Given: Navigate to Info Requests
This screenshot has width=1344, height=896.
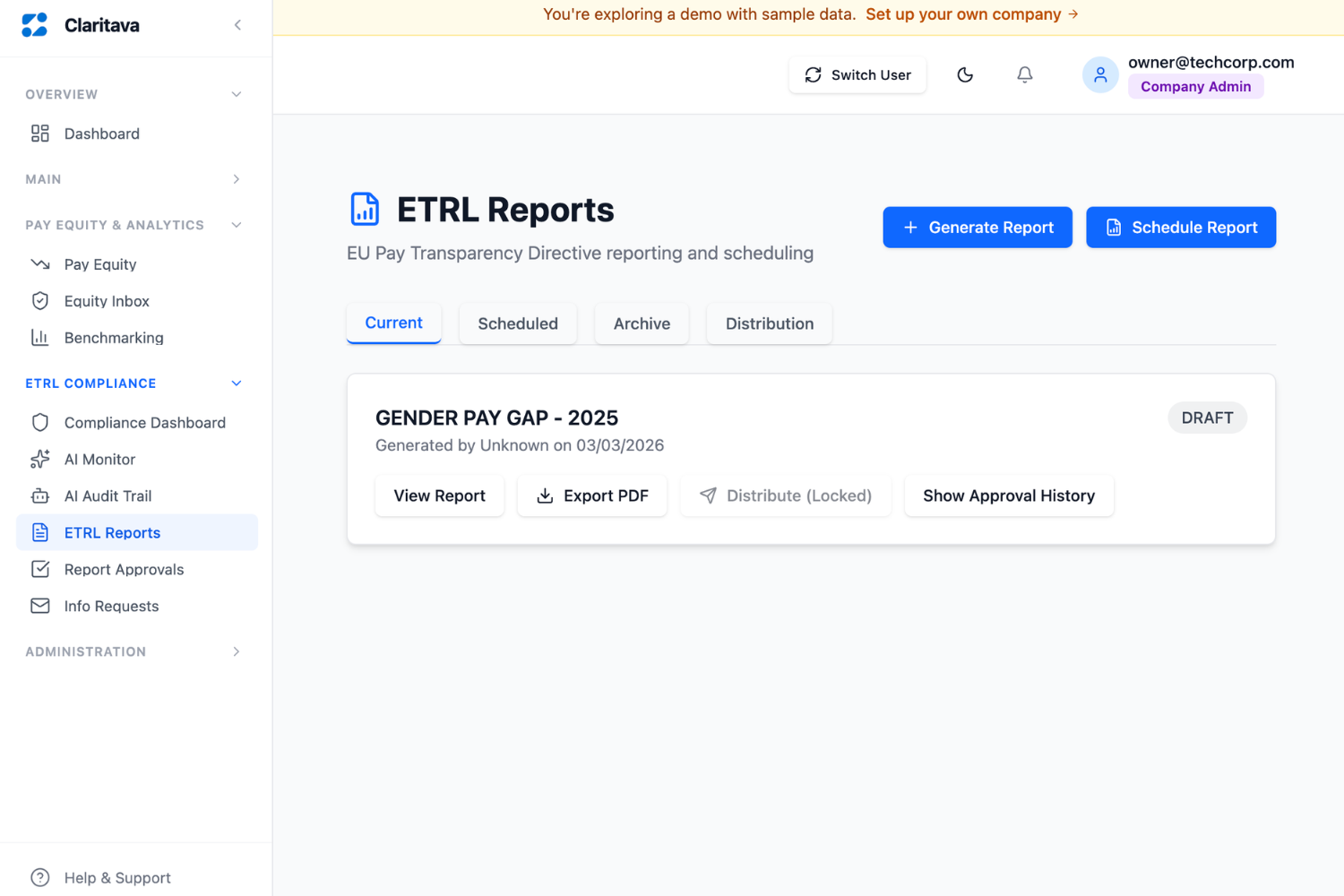Looking at the screenshot, I should coord(137,606).
